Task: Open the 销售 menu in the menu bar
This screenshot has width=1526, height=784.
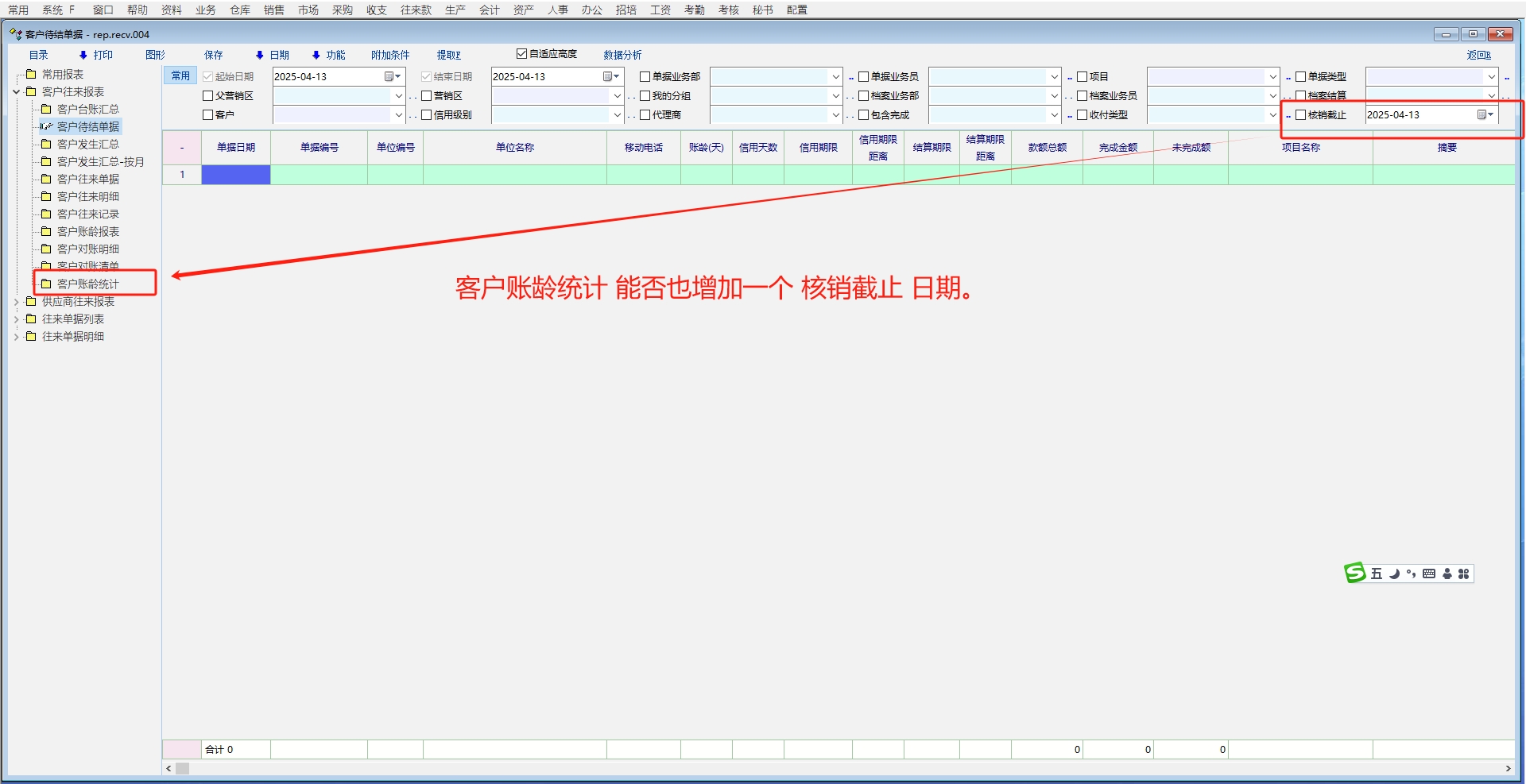Action: pyautogui.click(x=273, y=10)
